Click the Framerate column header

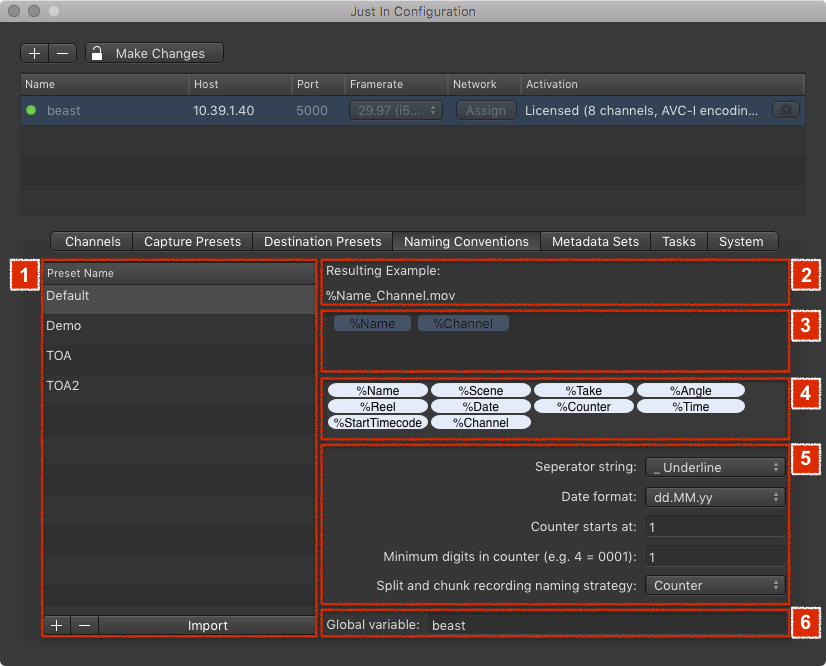tap(396, 84)
